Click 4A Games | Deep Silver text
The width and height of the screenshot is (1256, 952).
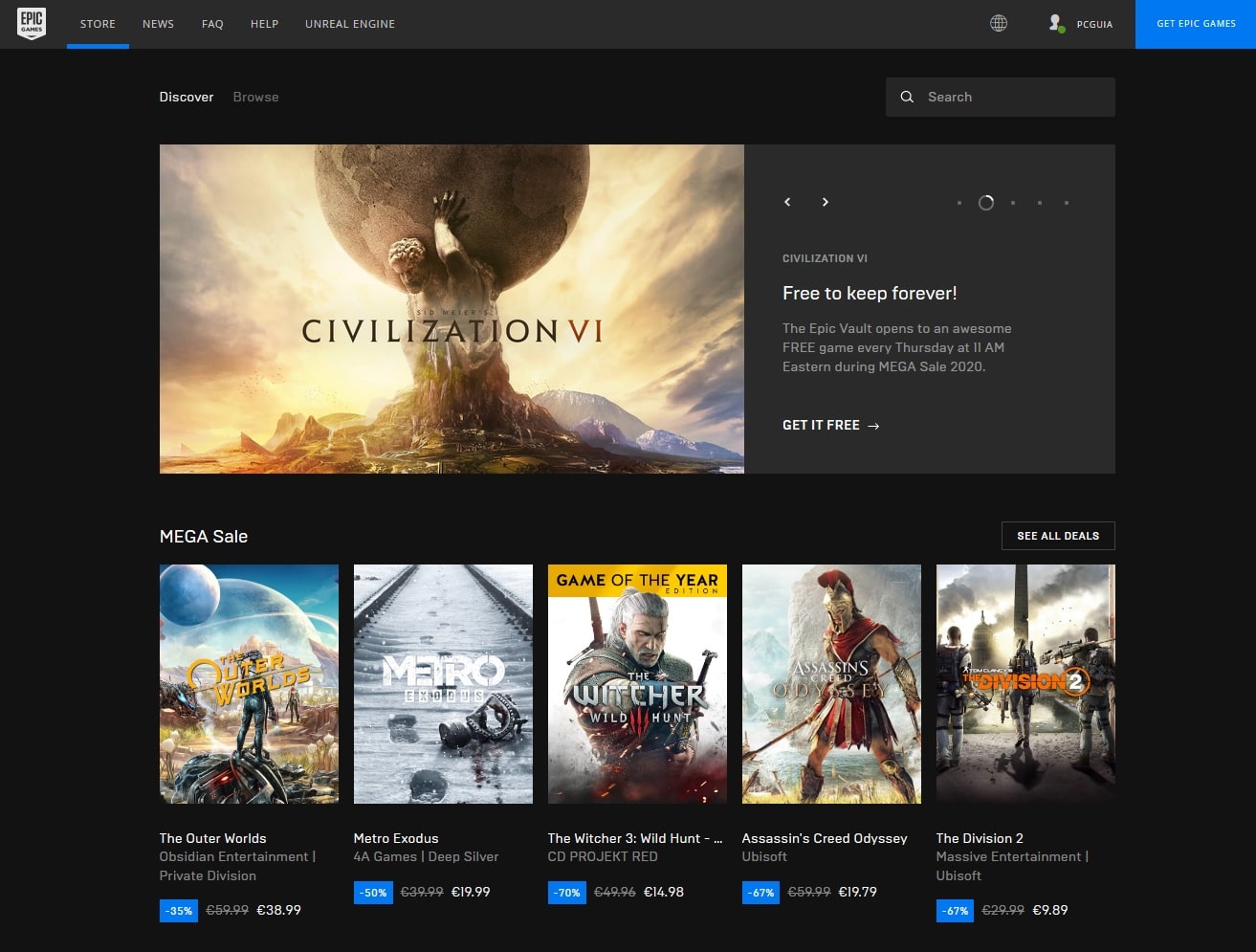426,857
